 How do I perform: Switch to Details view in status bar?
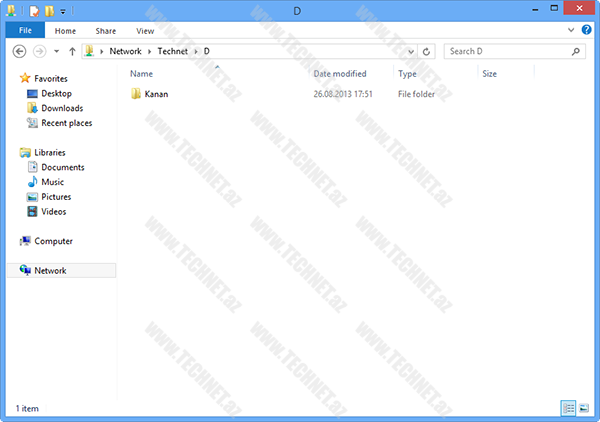pos(568,408)
